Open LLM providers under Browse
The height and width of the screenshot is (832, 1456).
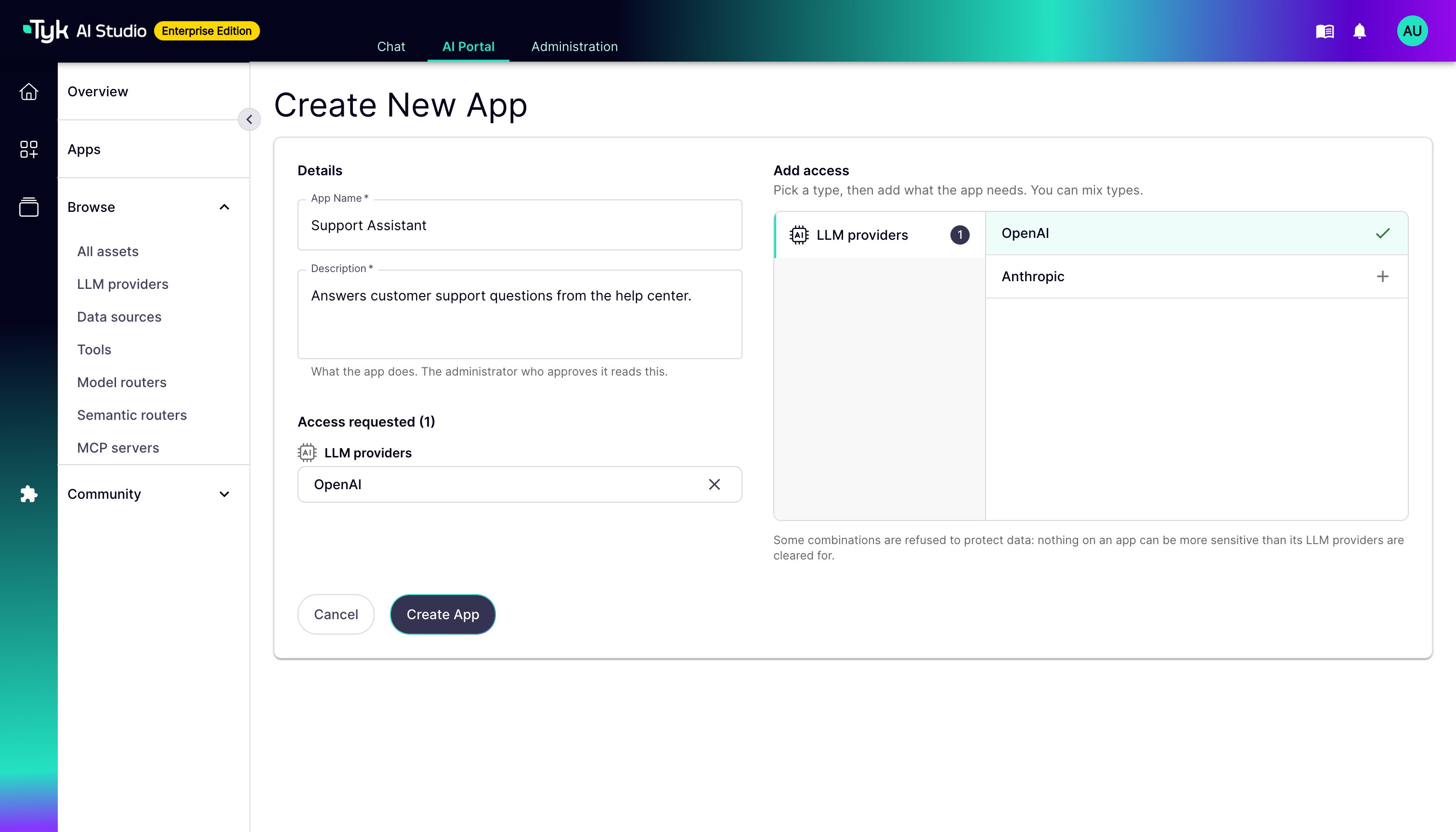(123, 284)
